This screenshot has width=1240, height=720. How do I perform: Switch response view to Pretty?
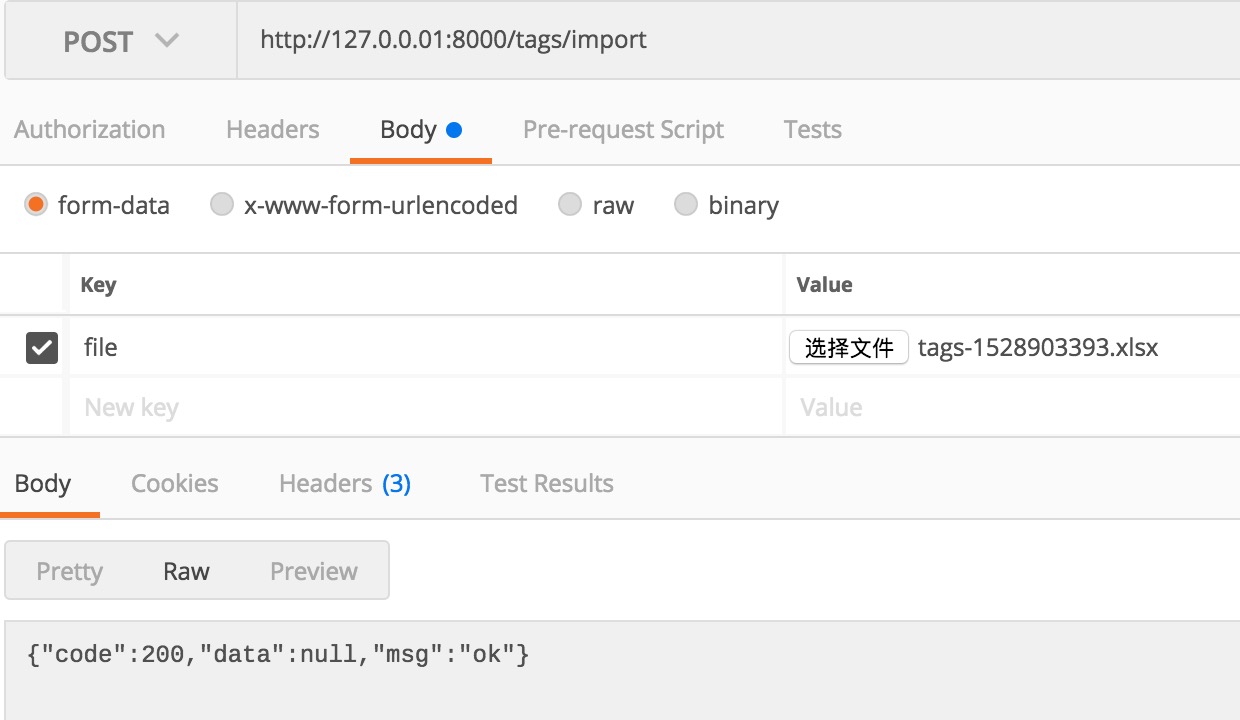pos(69,571)
